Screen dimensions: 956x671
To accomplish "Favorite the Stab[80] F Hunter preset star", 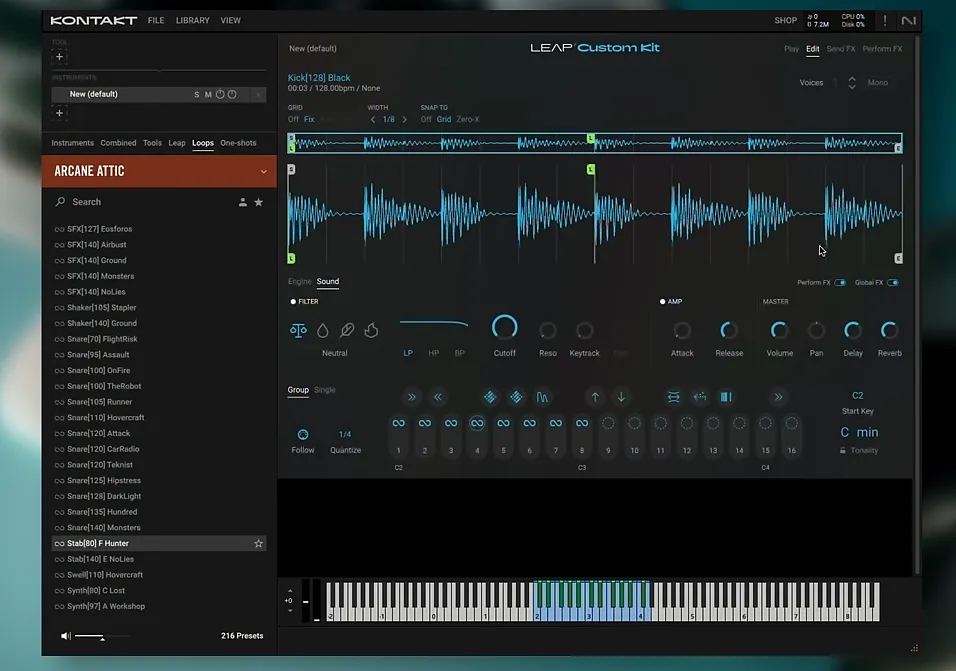I will [258, 544].
